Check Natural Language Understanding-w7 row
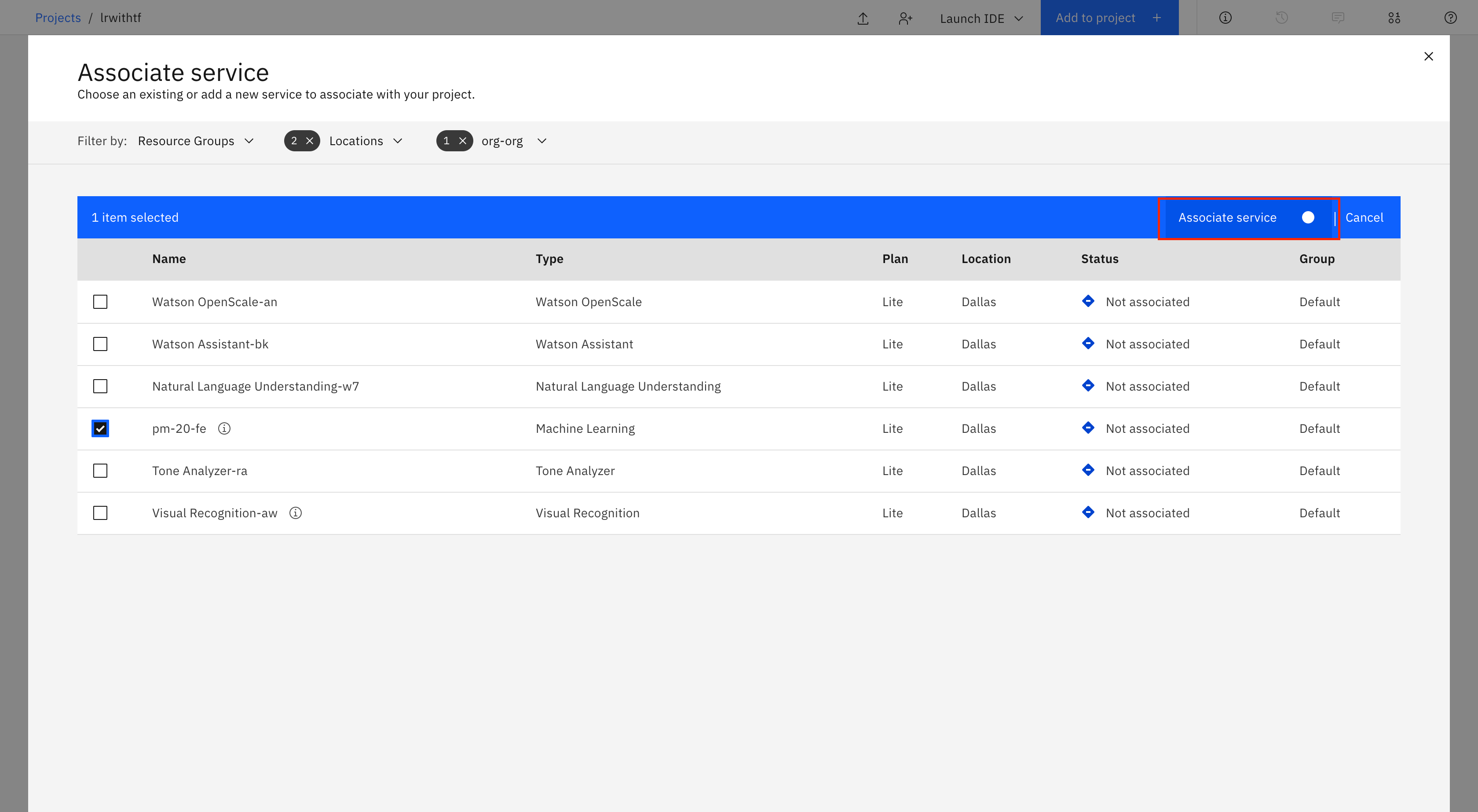The image size is (1478, 812). pos(100,386)
